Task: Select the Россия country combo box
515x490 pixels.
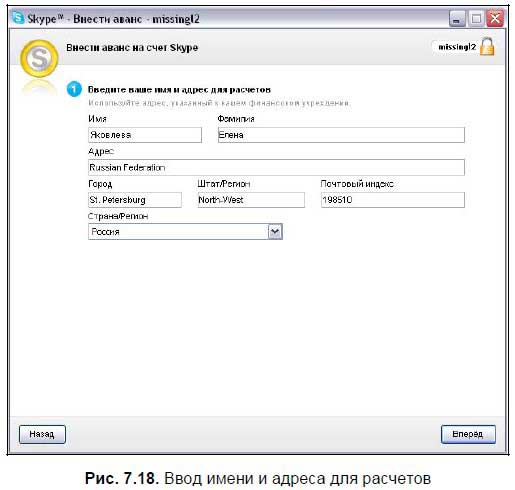Action: pyautogui.click(x=185, y=232)
